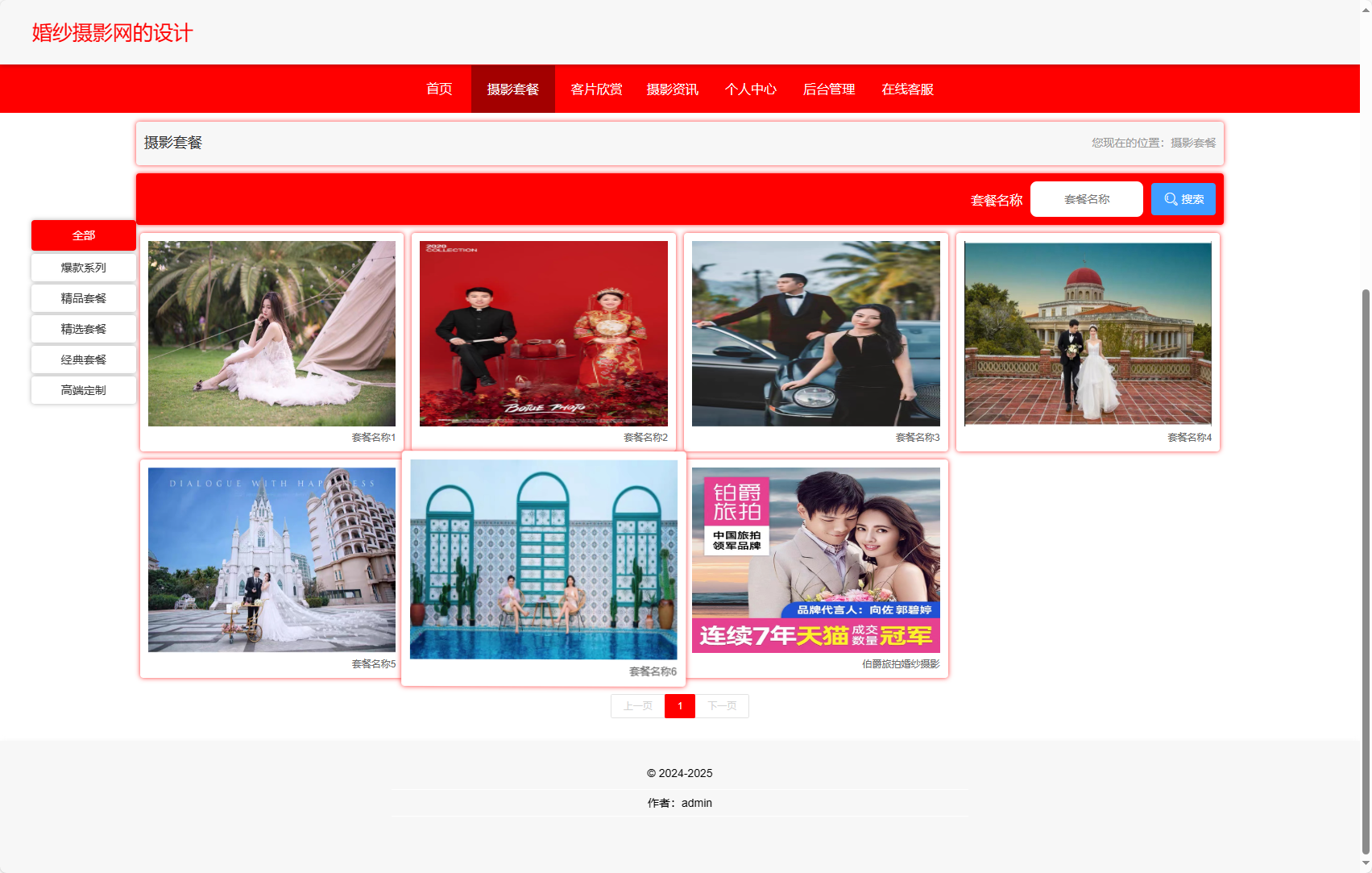Viewport: 1372px width, 873px height.
Task: Select the 全部 category filter
Action: coord(84,235)
